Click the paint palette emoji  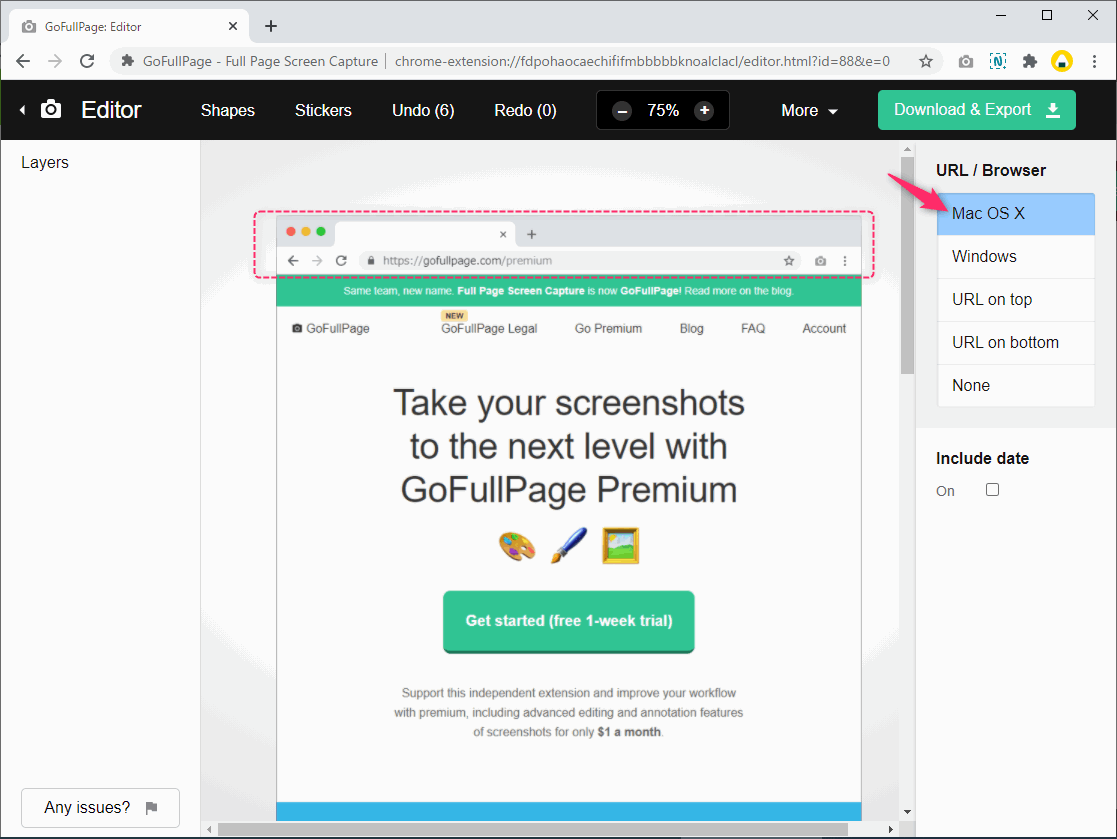(x=517, y=546)
